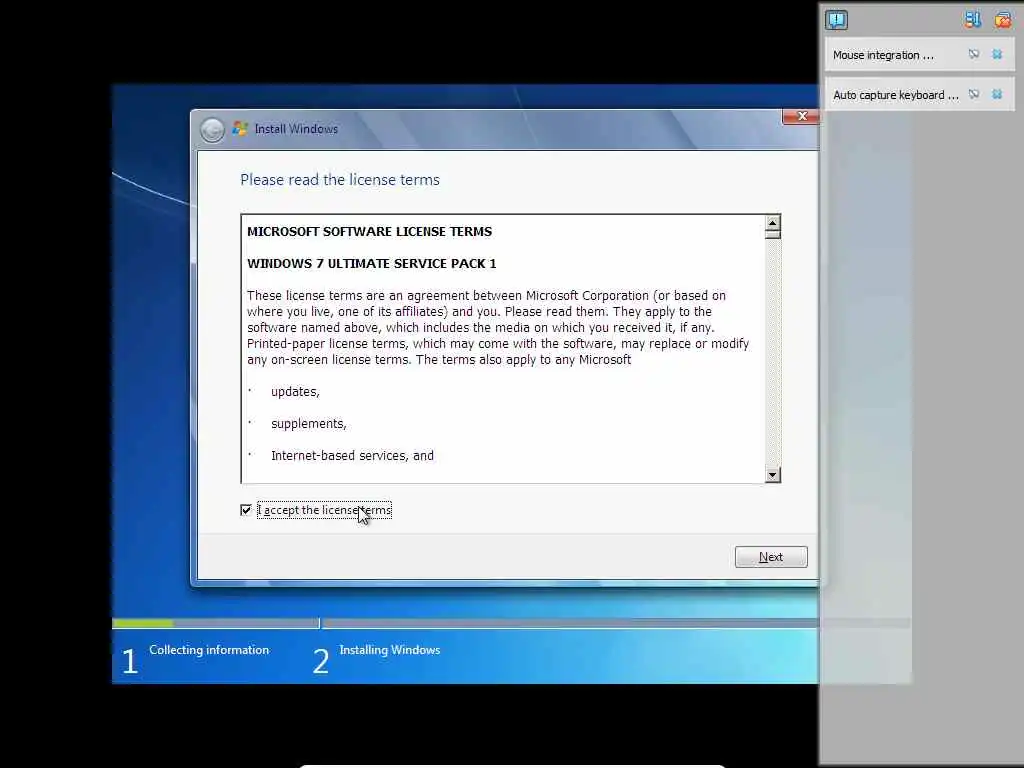Click the Windows flag icon in title bar
Screen dimensions: 1024x768
[x=240, y=129]
